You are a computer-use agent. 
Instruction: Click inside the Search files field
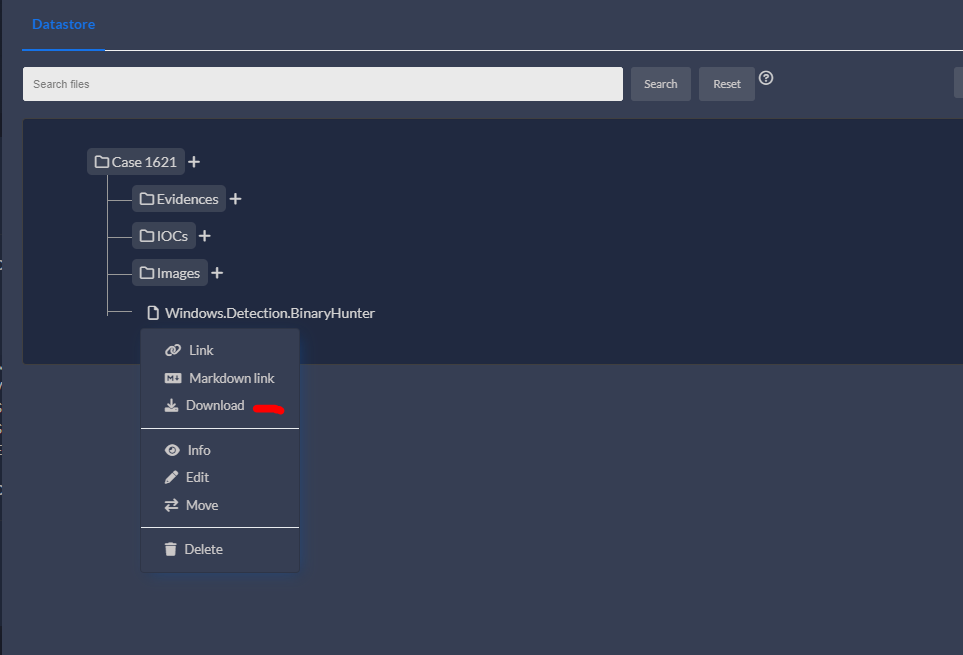[322, 84]
